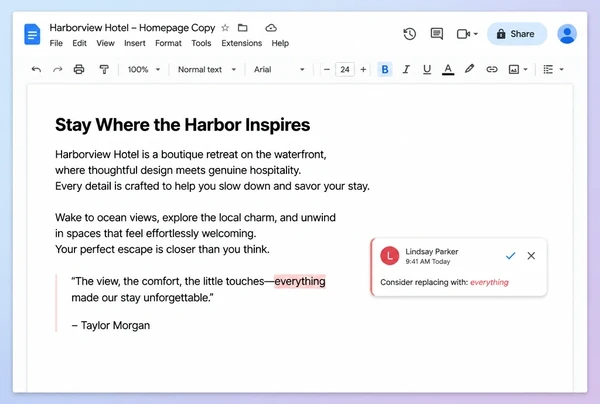
Task: Toggle bold formatting
Action: (385, 70)
